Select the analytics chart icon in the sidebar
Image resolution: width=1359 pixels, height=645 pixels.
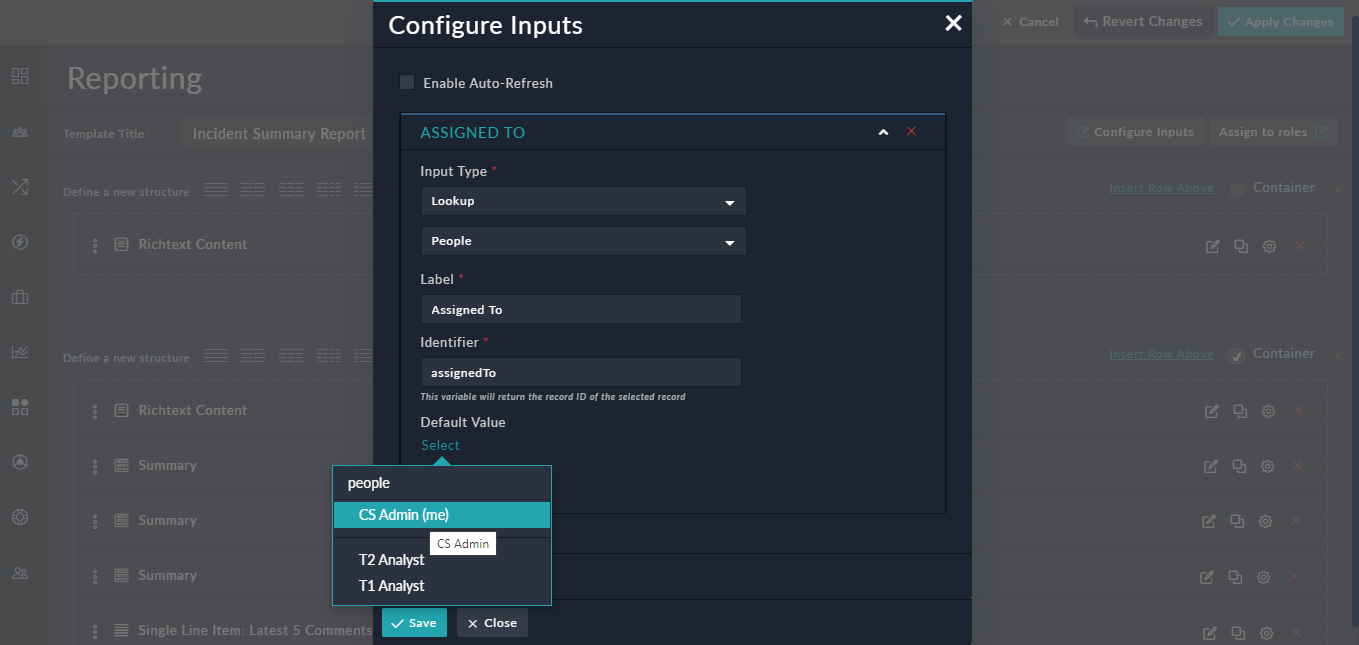[20, 351]
